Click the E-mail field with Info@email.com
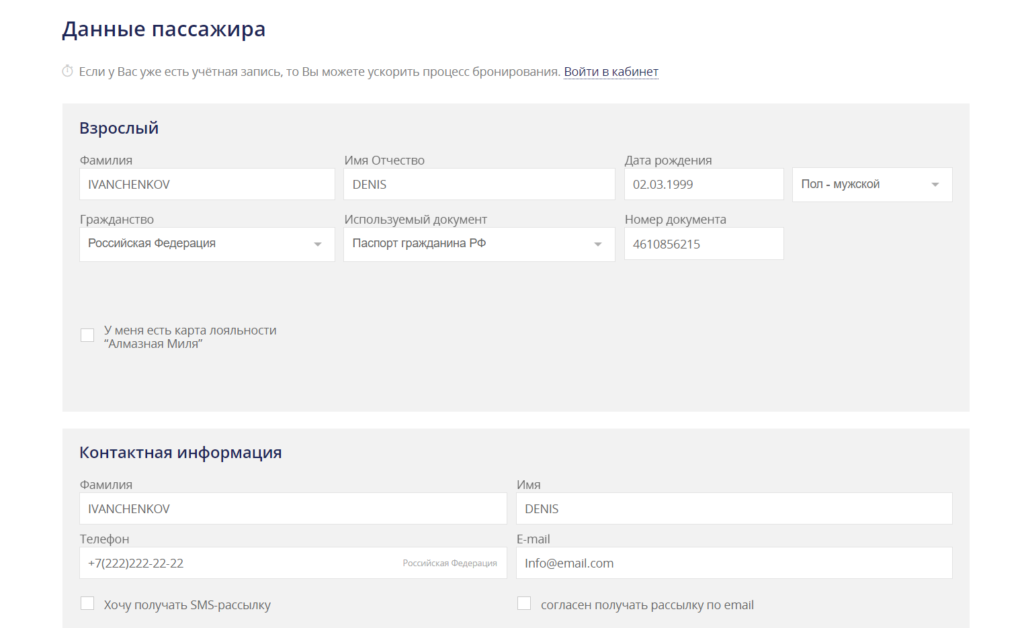 point(734,563)
